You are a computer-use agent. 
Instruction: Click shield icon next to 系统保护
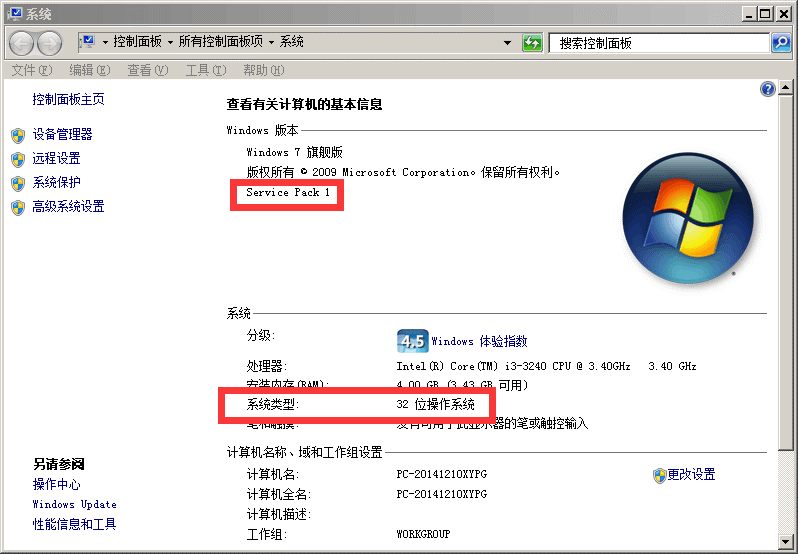(18, 183)
